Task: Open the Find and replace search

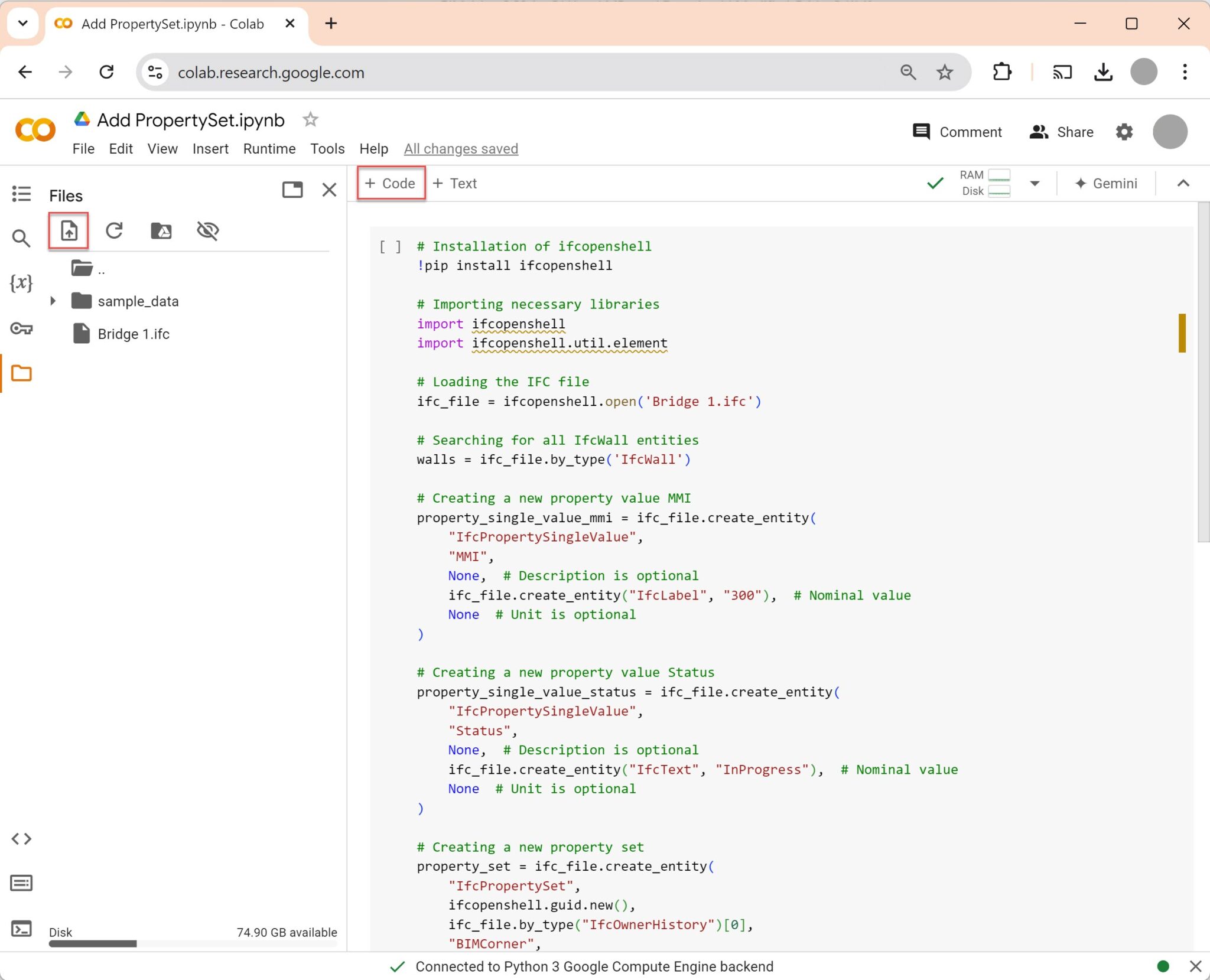Action: tap(21, 239)
